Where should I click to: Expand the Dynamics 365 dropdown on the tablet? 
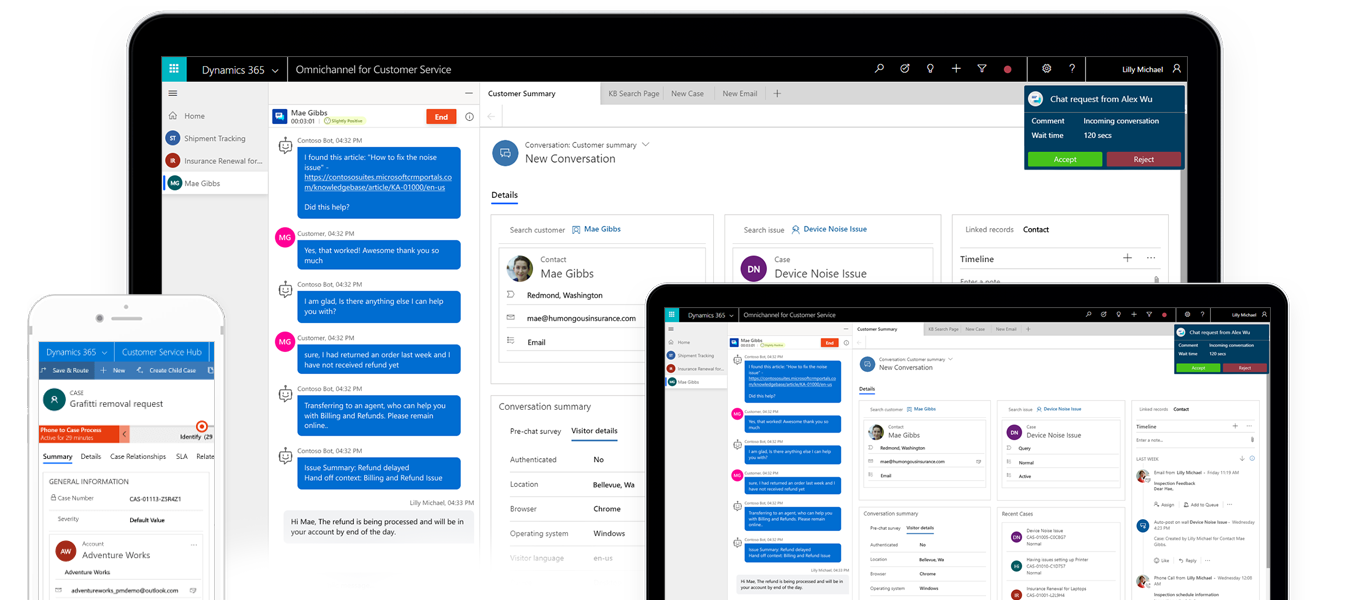coord(731,316)
